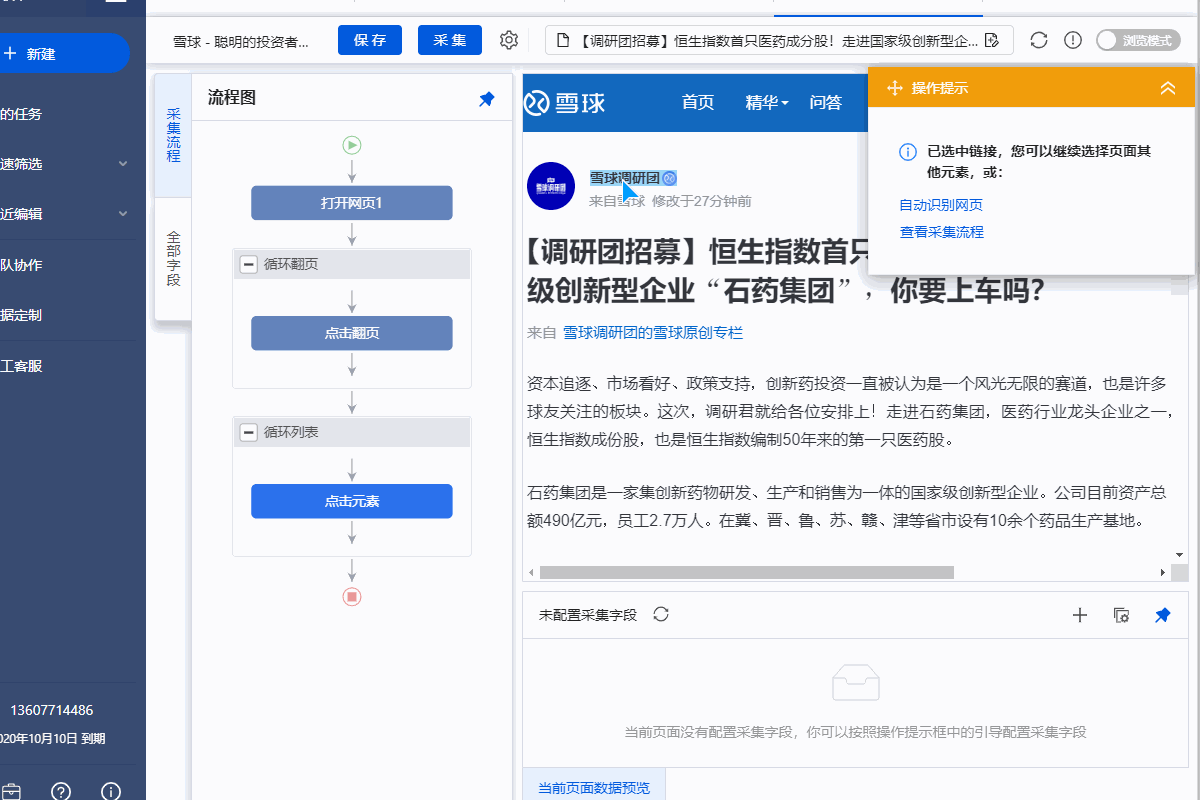
Task: Refresh the unconfigured fields list
Action: [660, 614]
